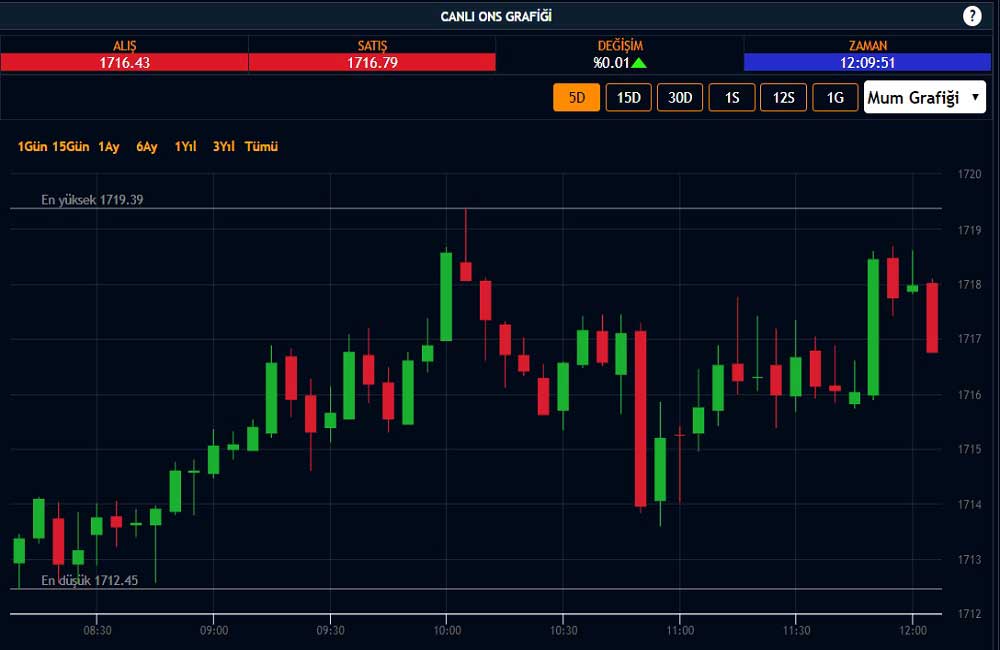Click the 10:00 time axis label
Screen dimensions: 1000x650
[447, 631]
